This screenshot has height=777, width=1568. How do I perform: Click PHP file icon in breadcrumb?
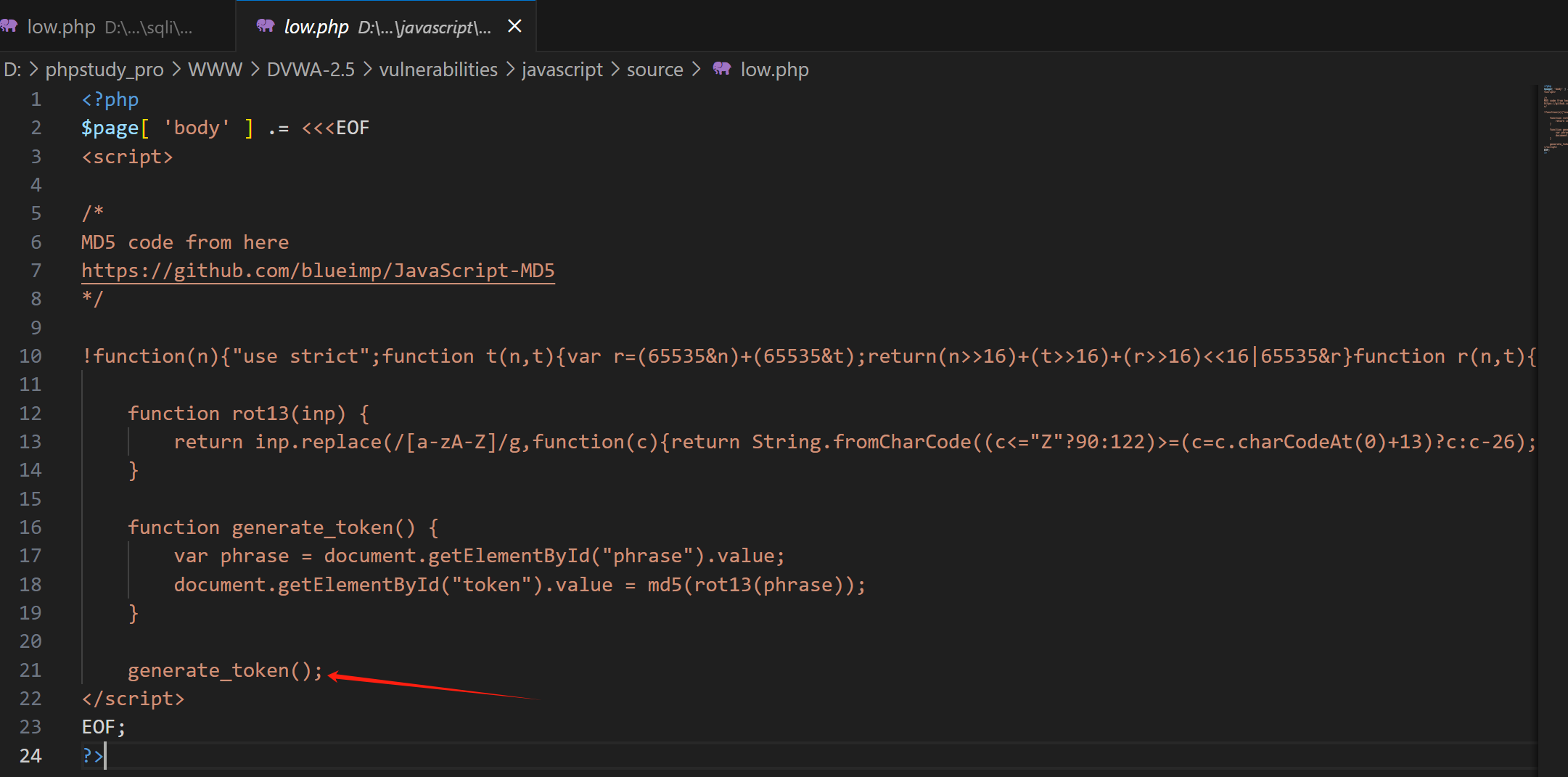pos(721,69)
